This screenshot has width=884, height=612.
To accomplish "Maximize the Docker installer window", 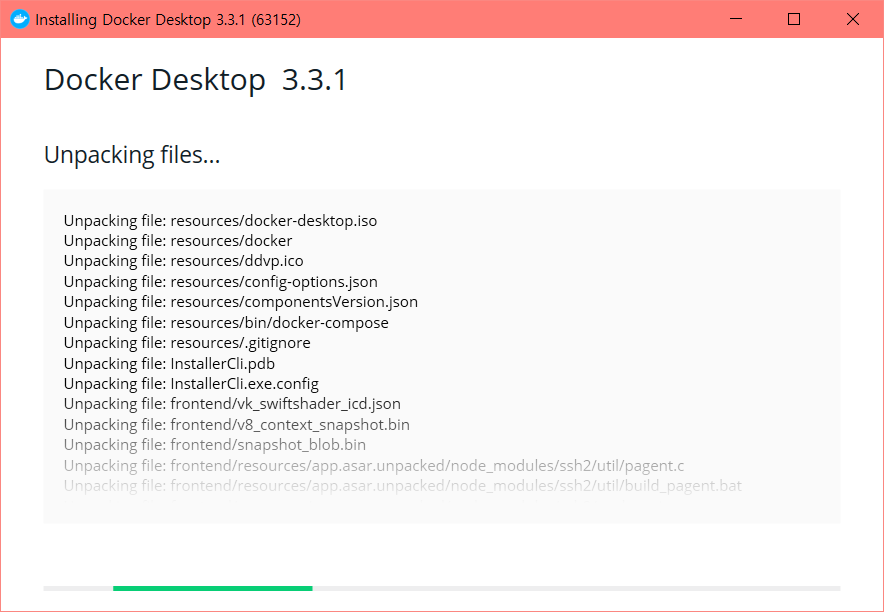I will tap(794, 19).
